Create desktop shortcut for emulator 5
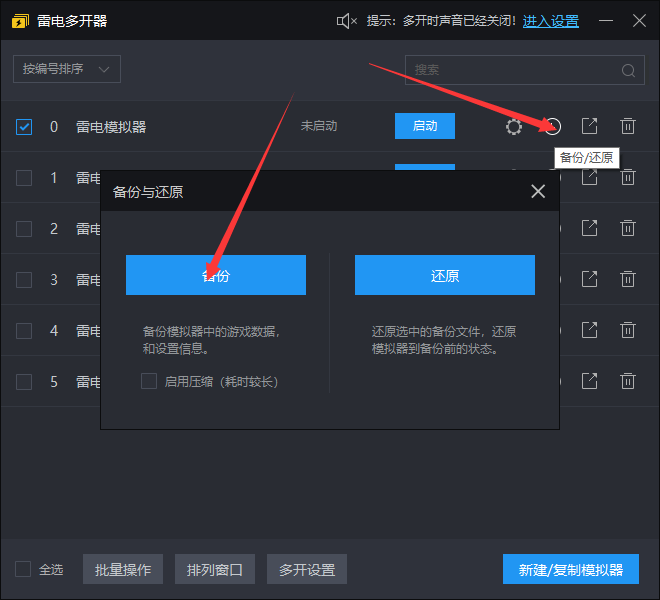 click(589, 381)
